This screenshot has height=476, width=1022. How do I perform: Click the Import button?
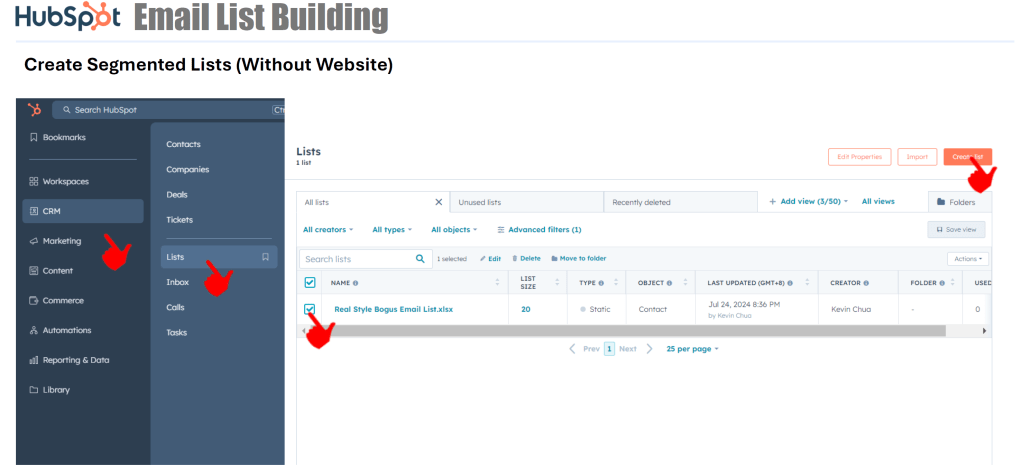coord(917,156)
